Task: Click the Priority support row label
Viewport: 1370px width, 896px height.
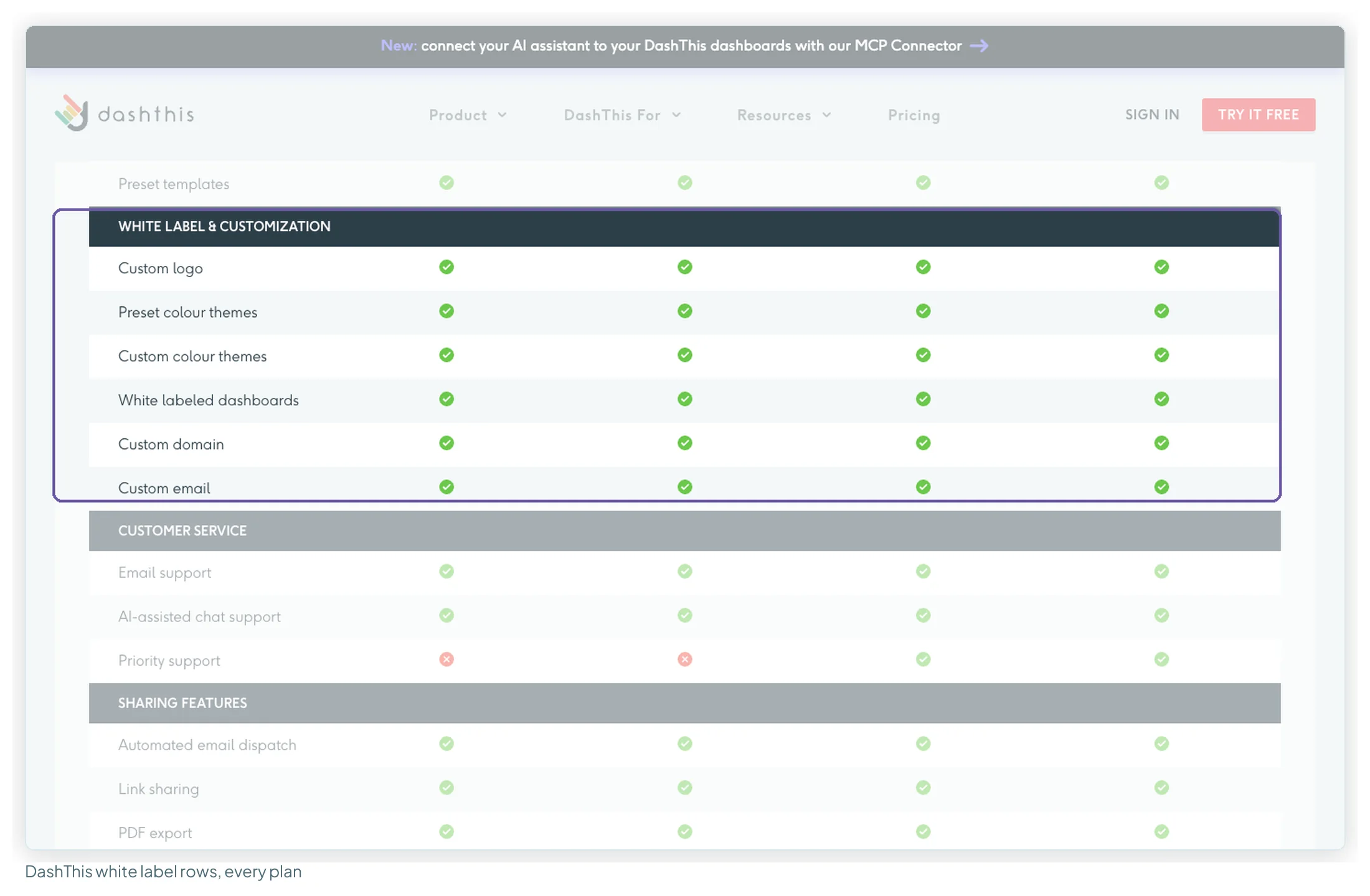Action: pos(169,661)
